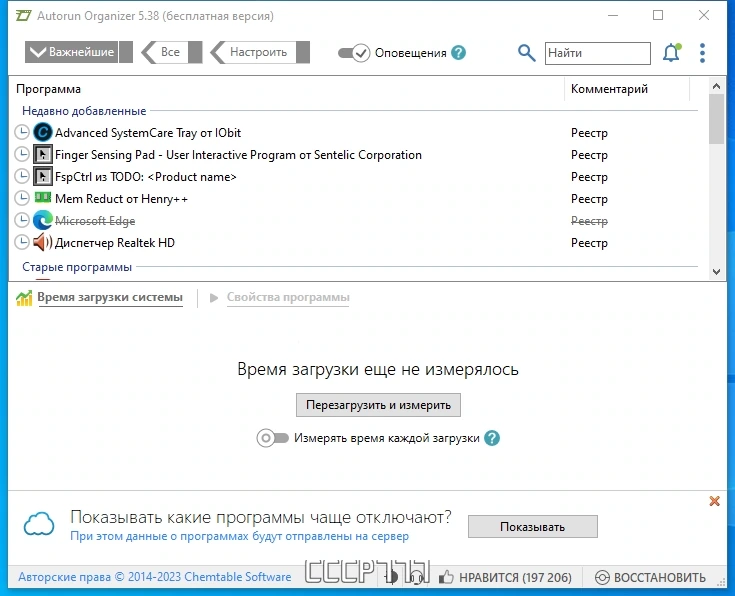Screen dimensions: 735x596
Task: Click the list scrollbar up arrow
Action: 716,86
